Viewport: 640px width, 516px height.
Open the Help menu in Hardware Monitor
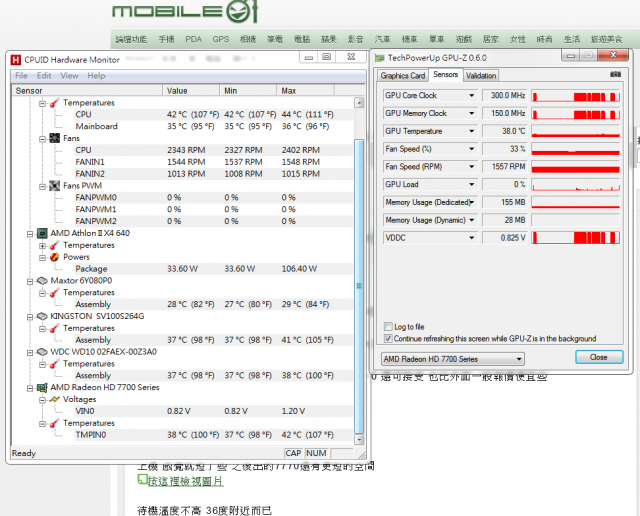[96, 76]
